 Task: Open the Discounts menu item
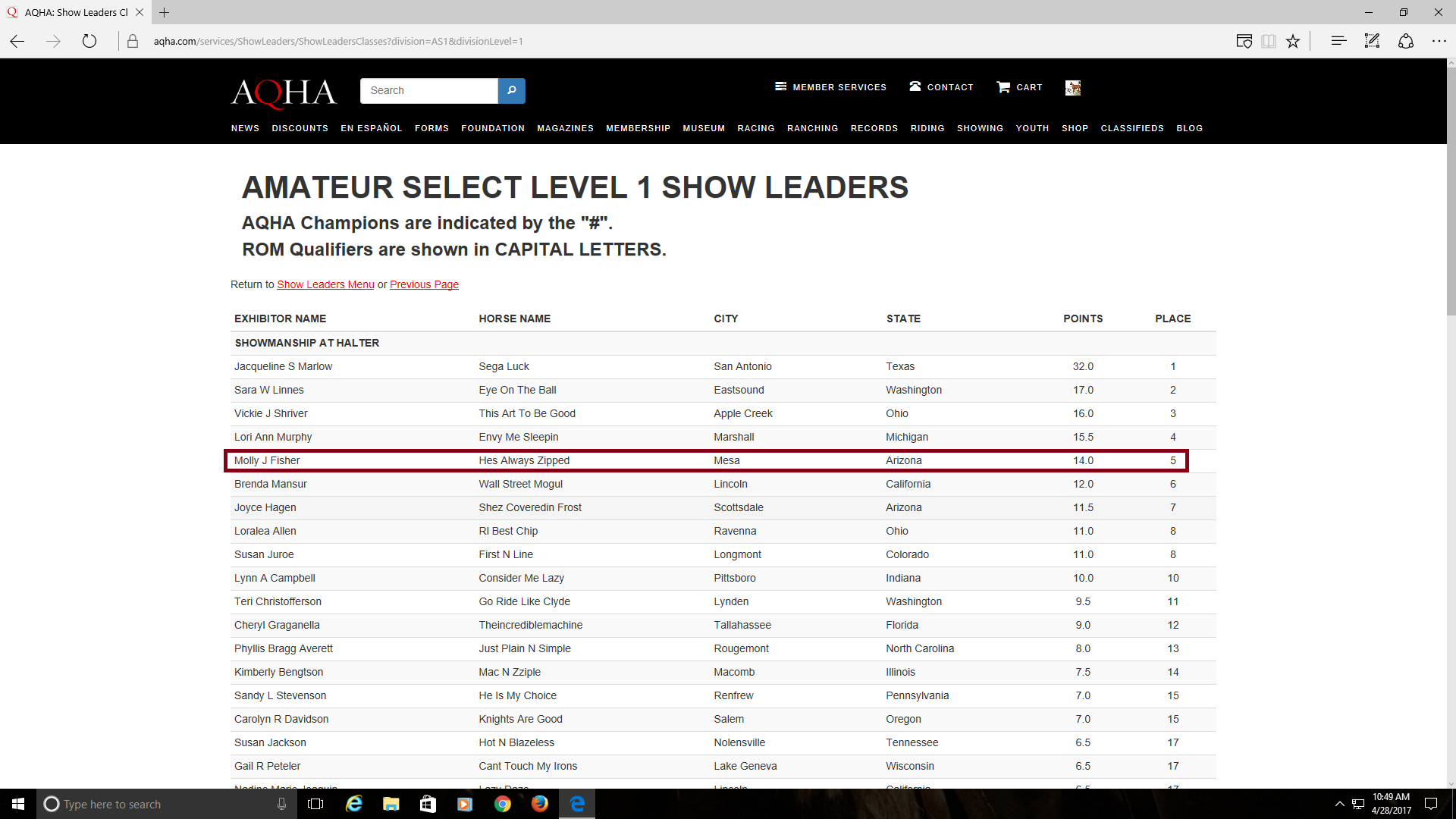tap(300, 128)
